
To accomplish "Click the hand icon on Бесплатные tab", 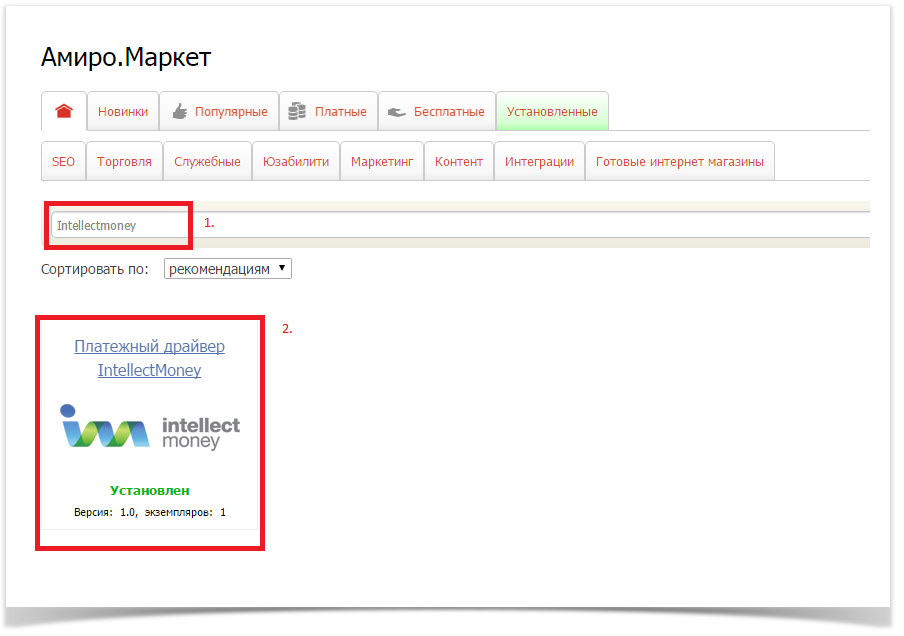I will [x=396, y=112].
